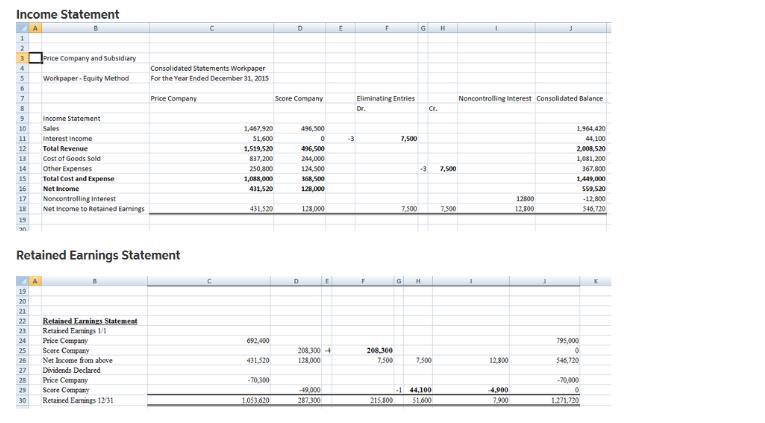Click the 'Cost of Goods Sold' label
765x423 pixels.
[x=72, y=159]
